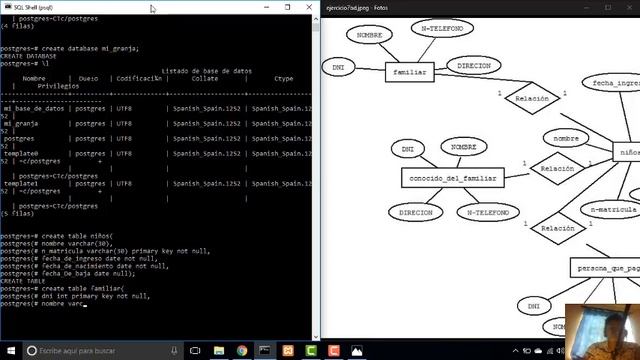
Task: Click the 'template0' database row
Action: tap(156, 153)
